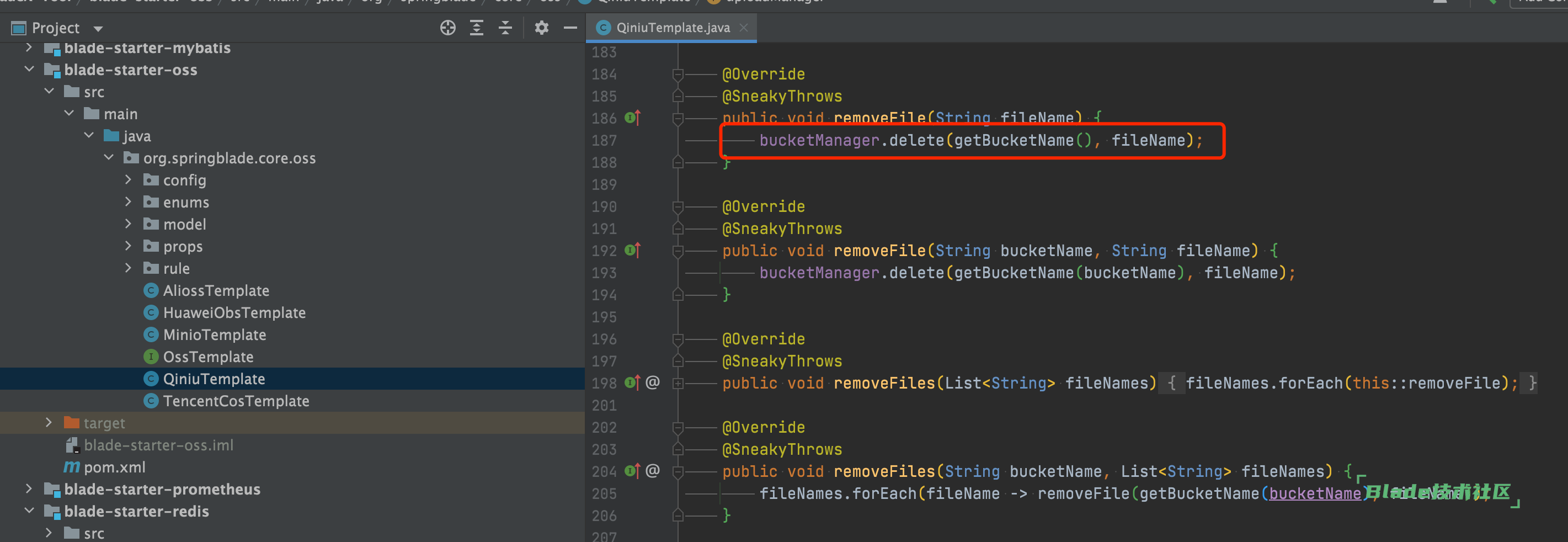
Task: Click line number 189 in gutter
Action: coord(604,184)
